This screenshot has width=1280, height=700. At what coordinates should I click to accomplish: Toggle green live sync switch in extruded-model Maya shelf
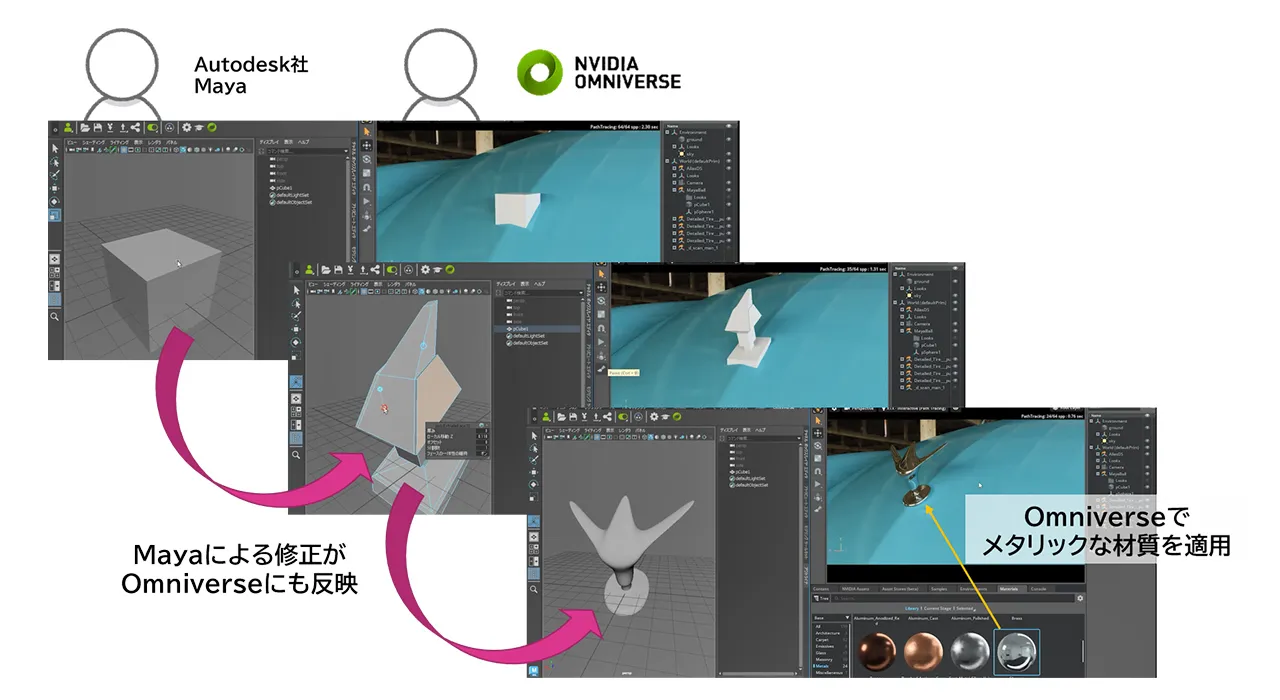(393, 269)
